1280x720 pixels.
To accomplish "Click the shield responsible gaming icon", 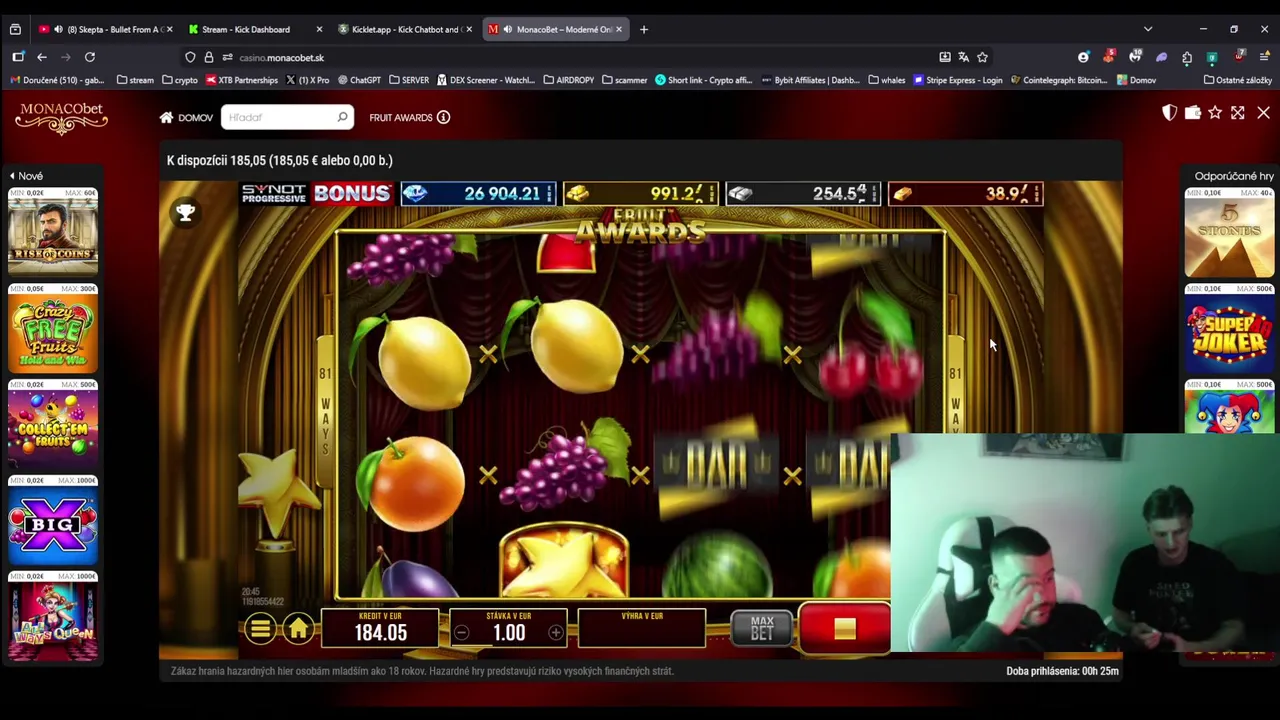I will click(1169, 113).
